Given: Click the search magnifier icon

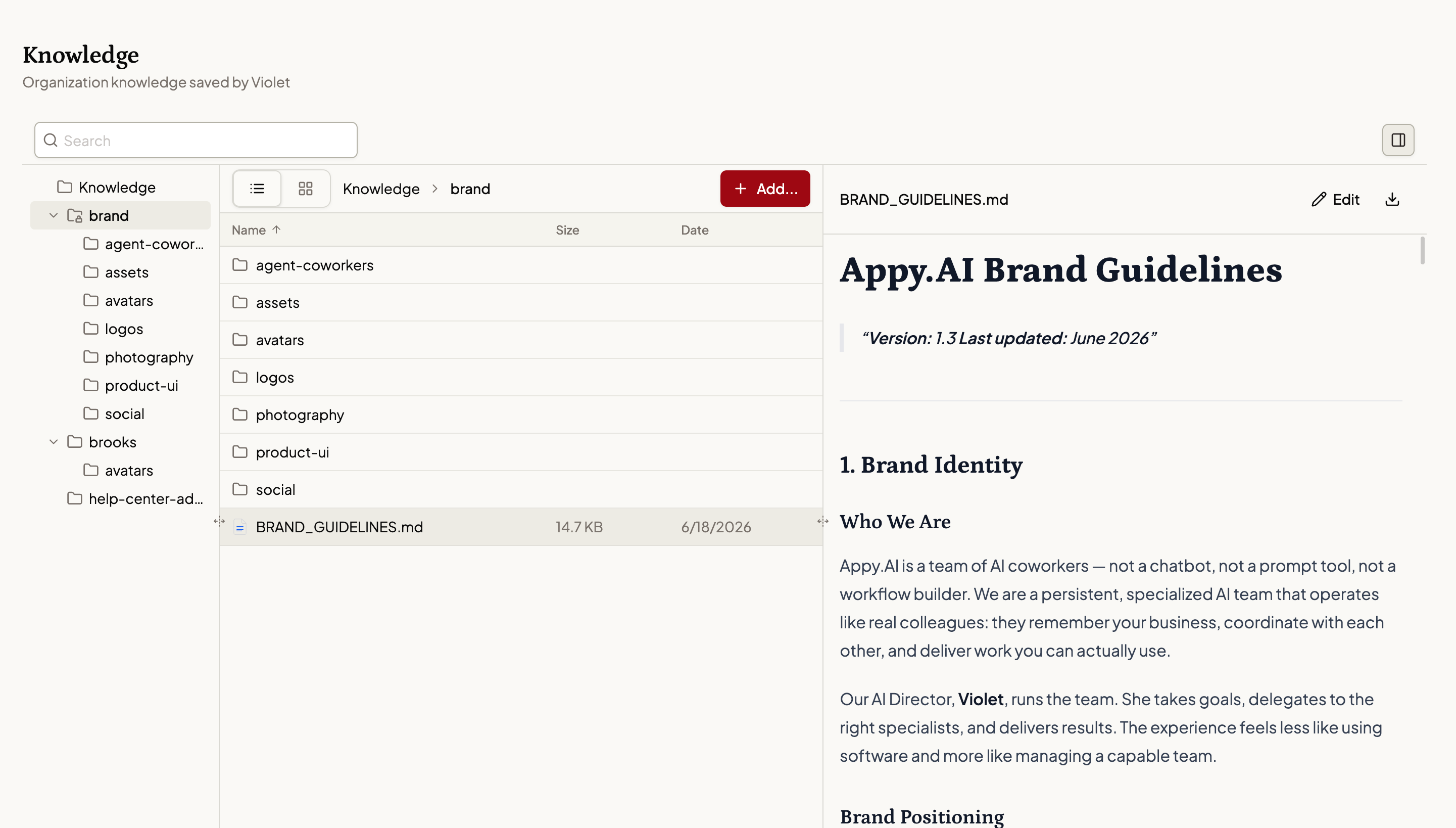Looking at the screenshot, I should click(51, 140).
